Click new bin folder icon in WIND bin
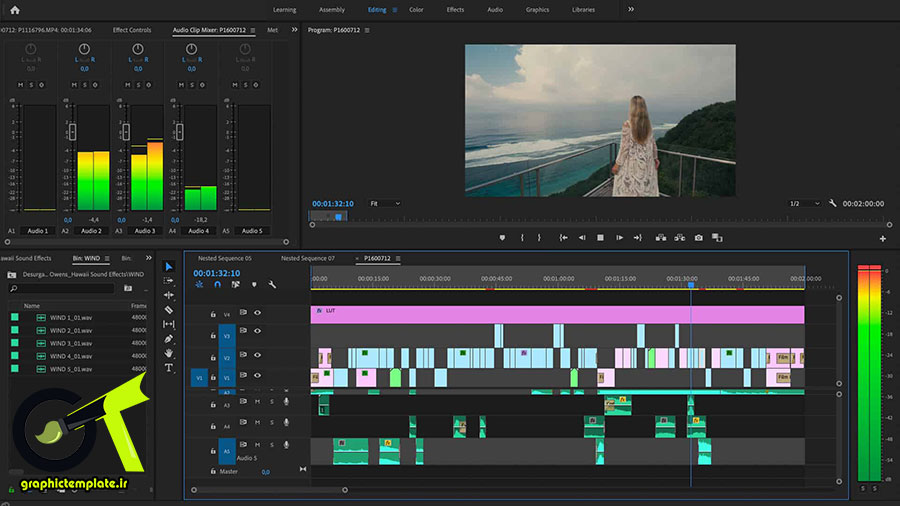Image resolution: width=900 pixels, height=506 pixels. click(x=128, y=289)
